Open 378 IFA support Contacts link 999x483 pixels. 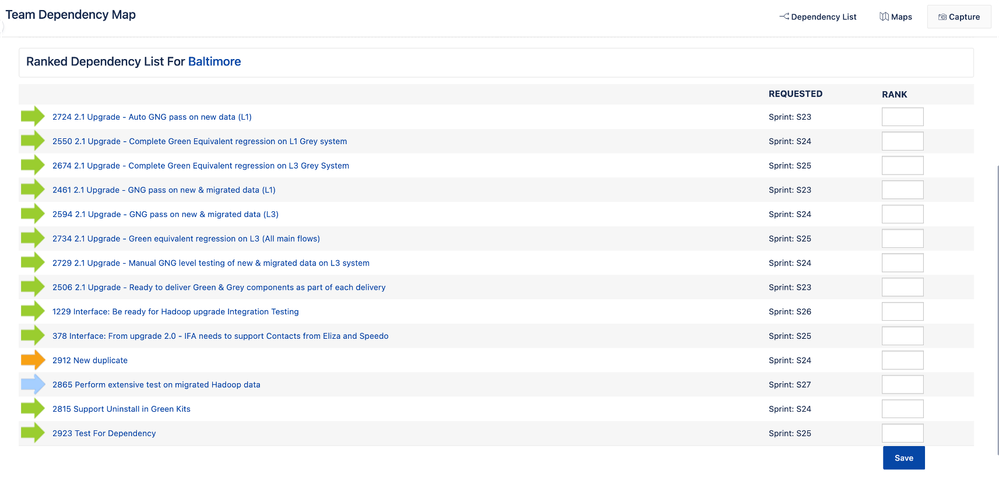click(x=220, y=336)
